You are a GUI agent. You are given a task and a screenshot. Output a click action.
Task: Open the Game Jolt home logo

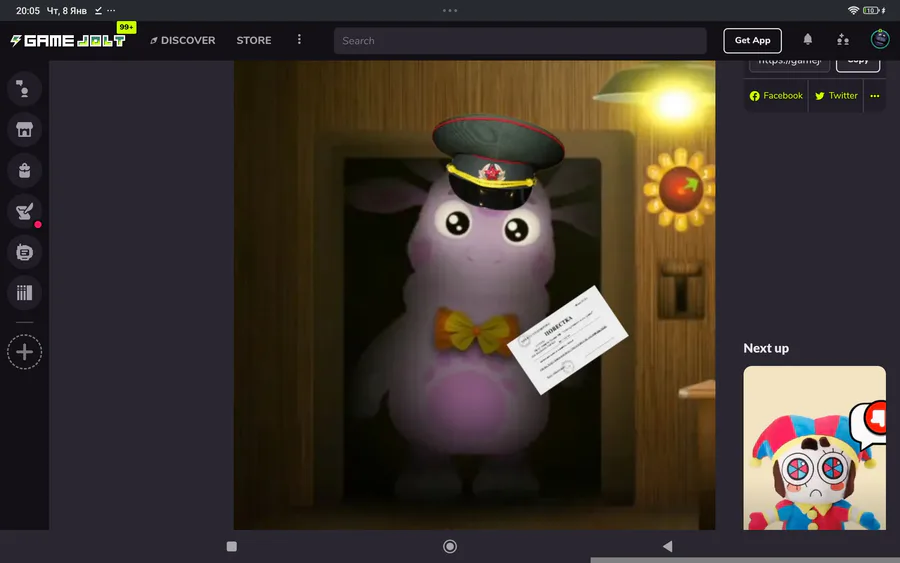click(x=68, y=40)
